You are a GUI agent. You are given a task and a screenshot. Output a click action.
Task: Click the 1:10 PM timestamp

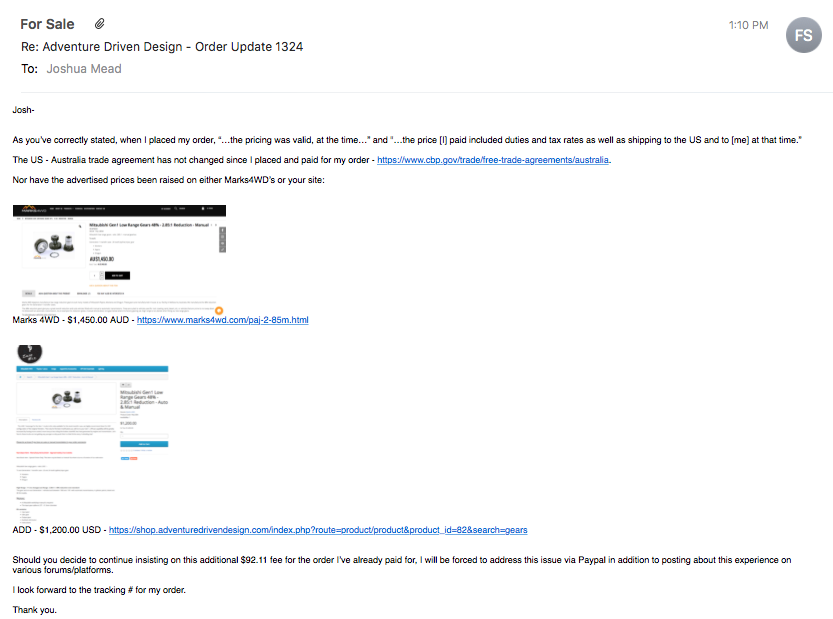[748, 25]
